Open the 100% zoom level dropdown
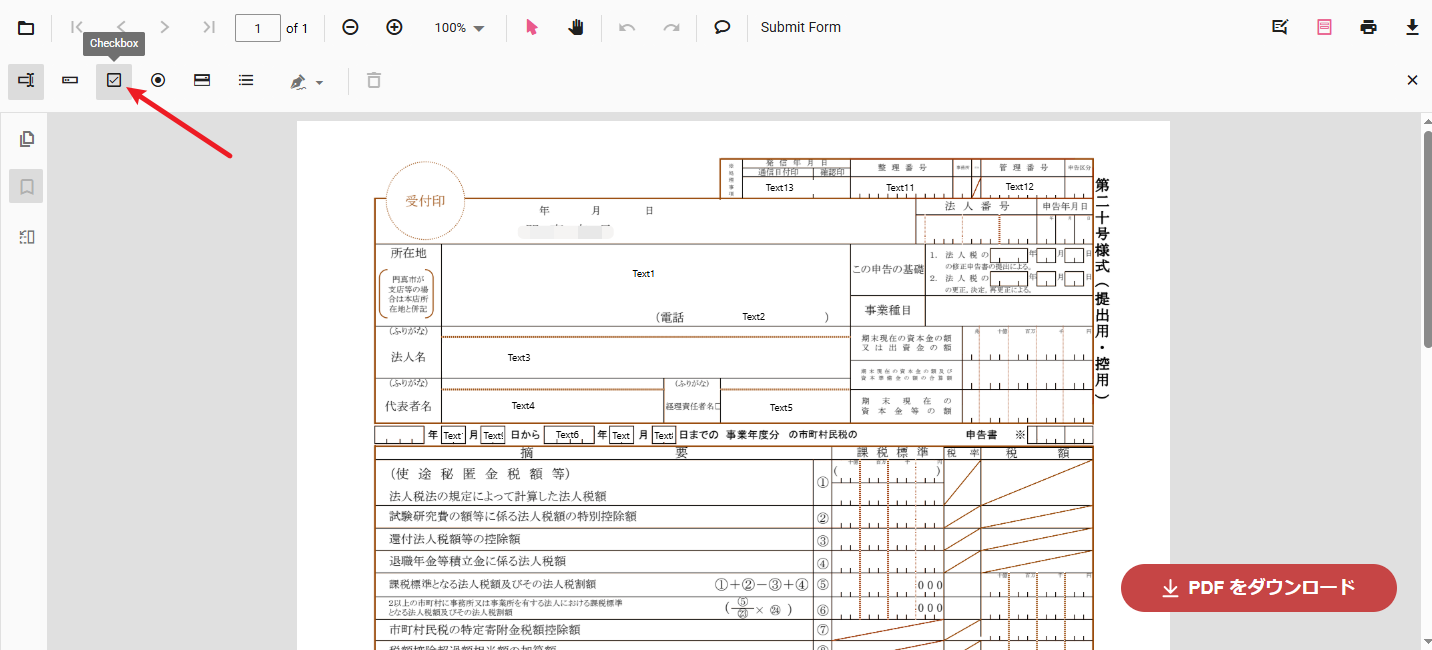Screen dimensions: 1432x650 tap(459, 28)
